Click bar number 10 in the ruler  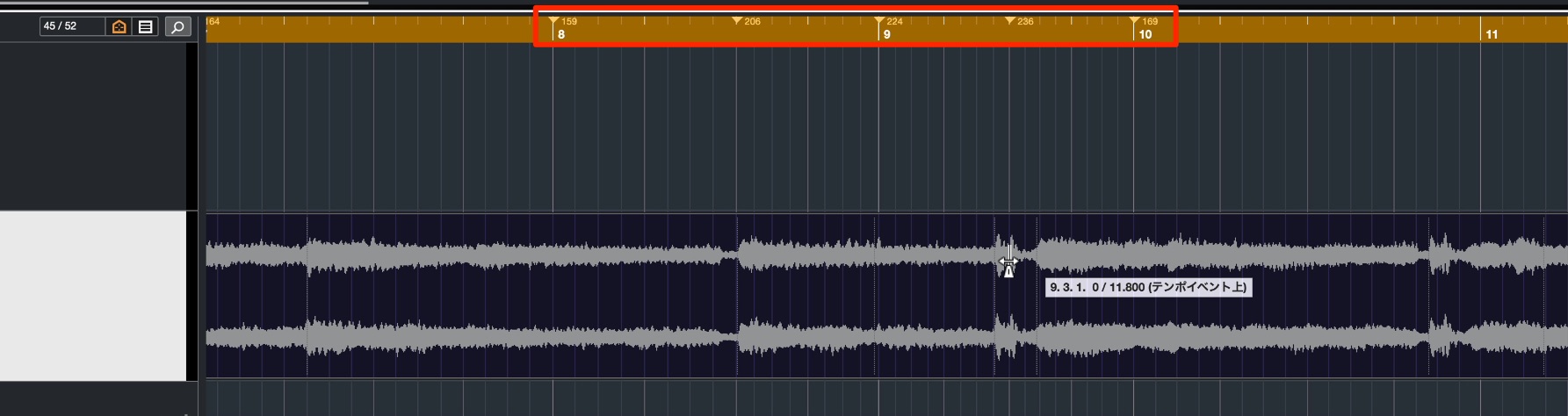coord(1145,35)
